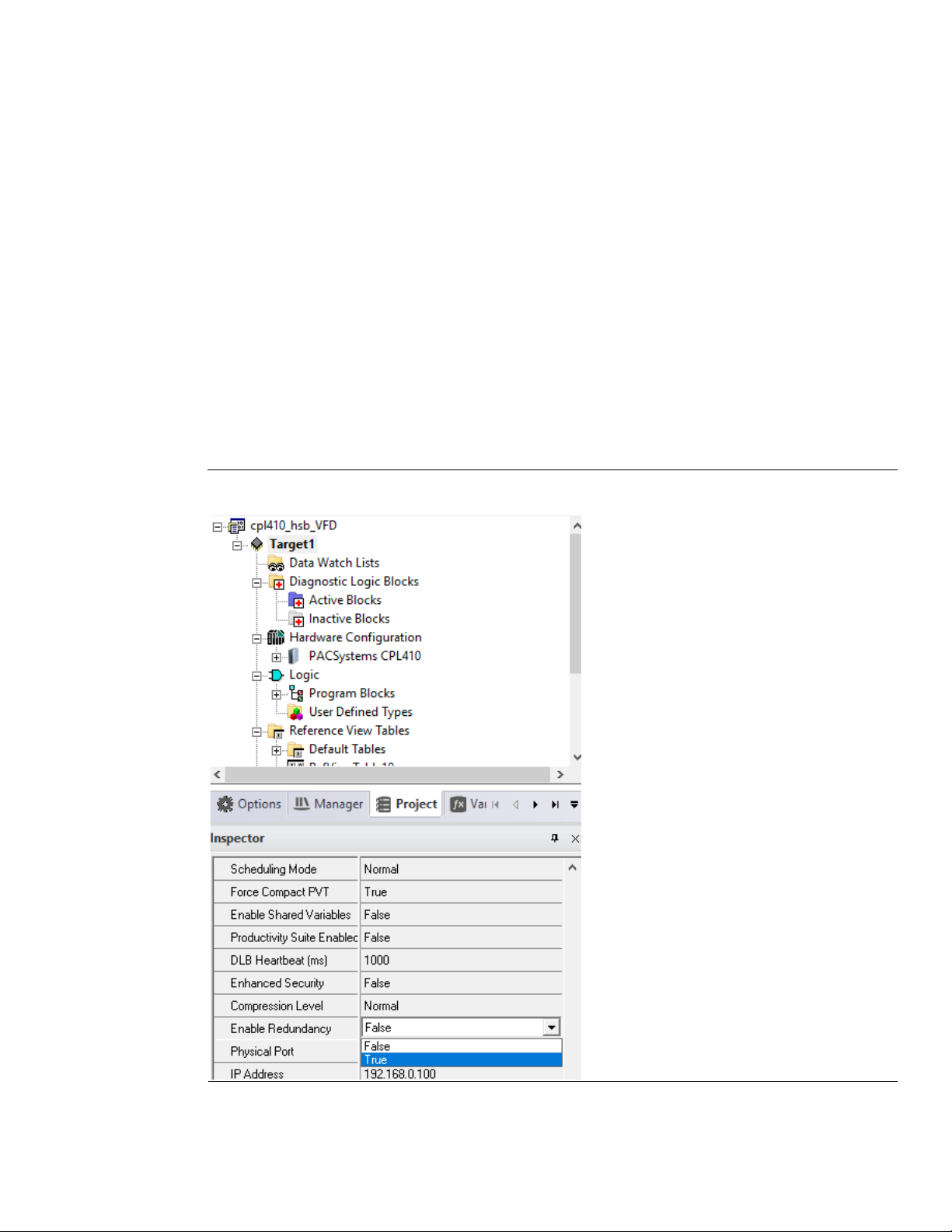Click the Active Blocks folder icon
This screenshot has width=952, height=1232.
(296, 601)
